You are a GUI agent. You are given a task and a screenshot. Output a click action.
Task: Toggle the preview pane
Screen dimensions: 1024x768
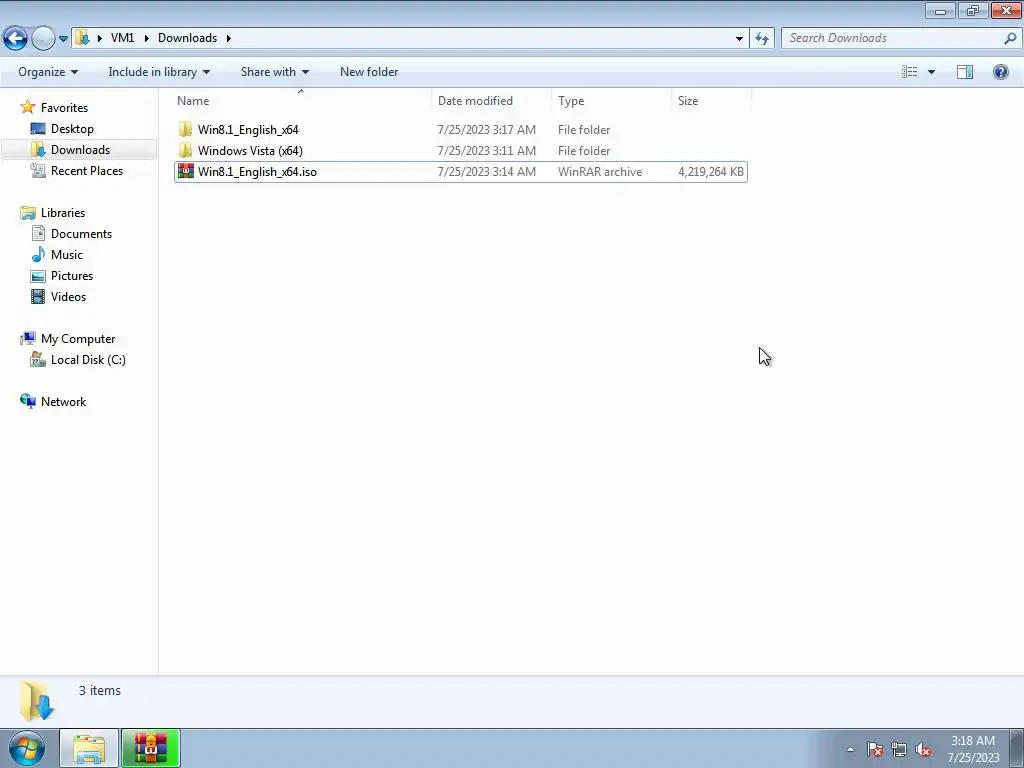click(965, 72)
